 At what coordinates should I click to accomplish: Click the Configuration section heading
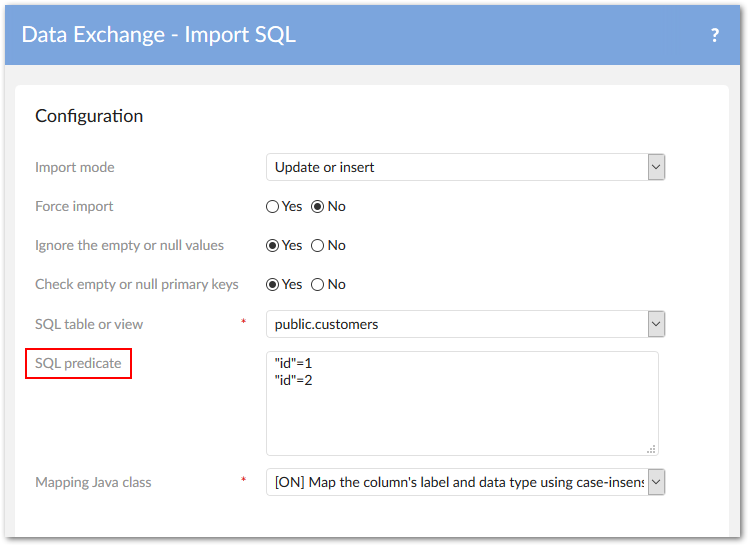coord(89,116)
